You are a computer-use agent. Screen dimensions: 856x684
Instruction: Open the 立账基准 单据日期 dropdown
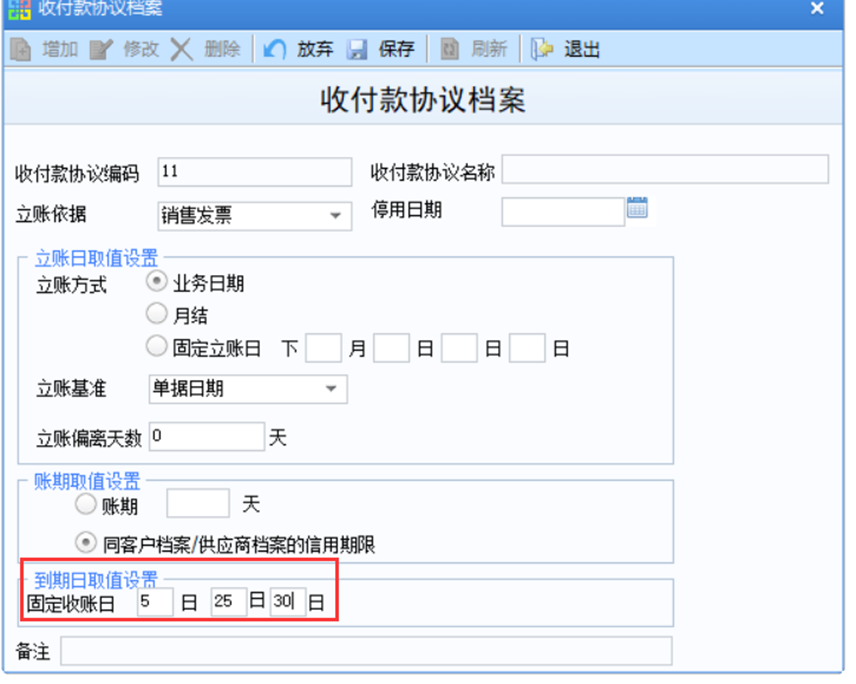[x=331, y=389]
